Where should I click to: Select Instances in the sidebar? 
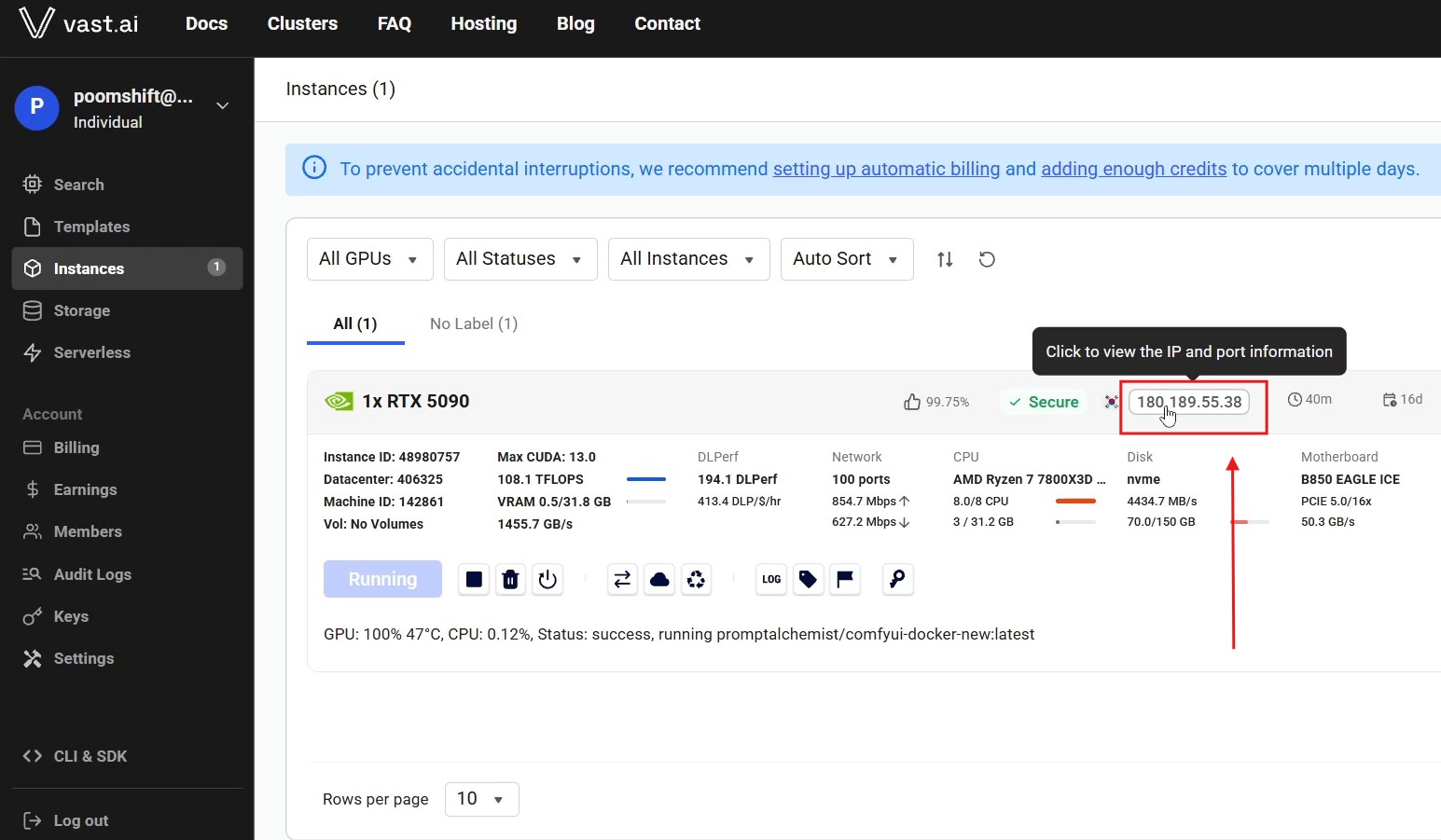pyautogui.click(x=127, y=269)
